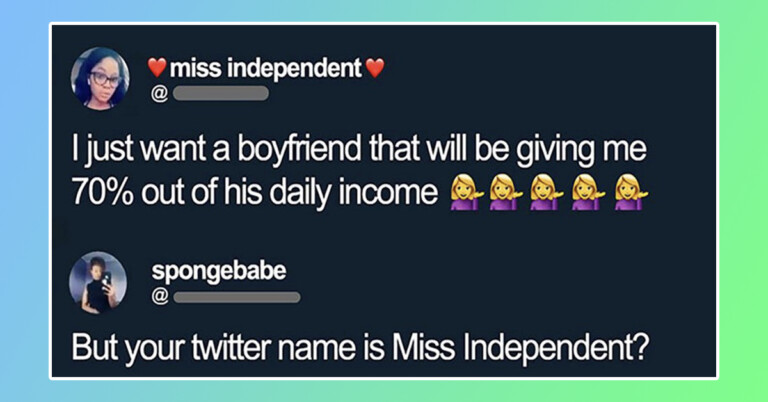The image size is (768, 402).
Task: Select the last woman tipping hand emoji
Action: click(x=631, y=193)
